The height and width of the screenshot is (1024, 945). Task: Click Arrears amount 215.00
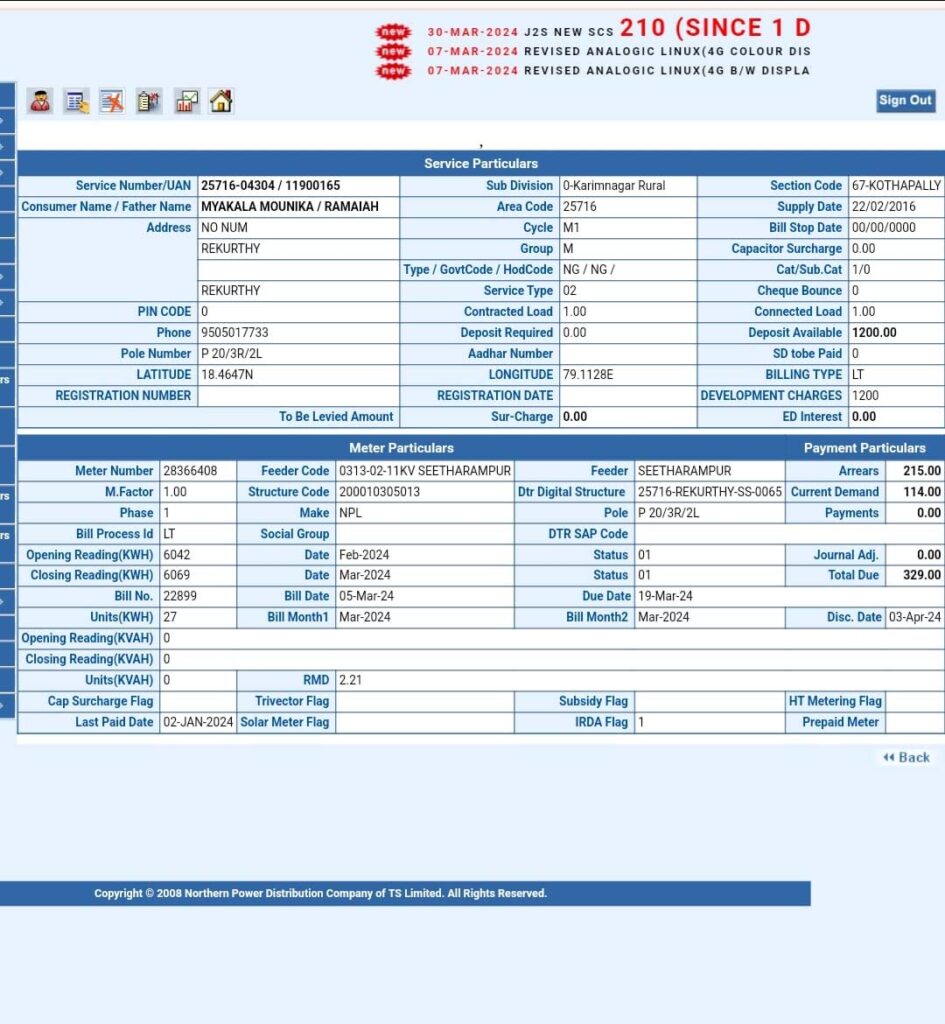921,471
